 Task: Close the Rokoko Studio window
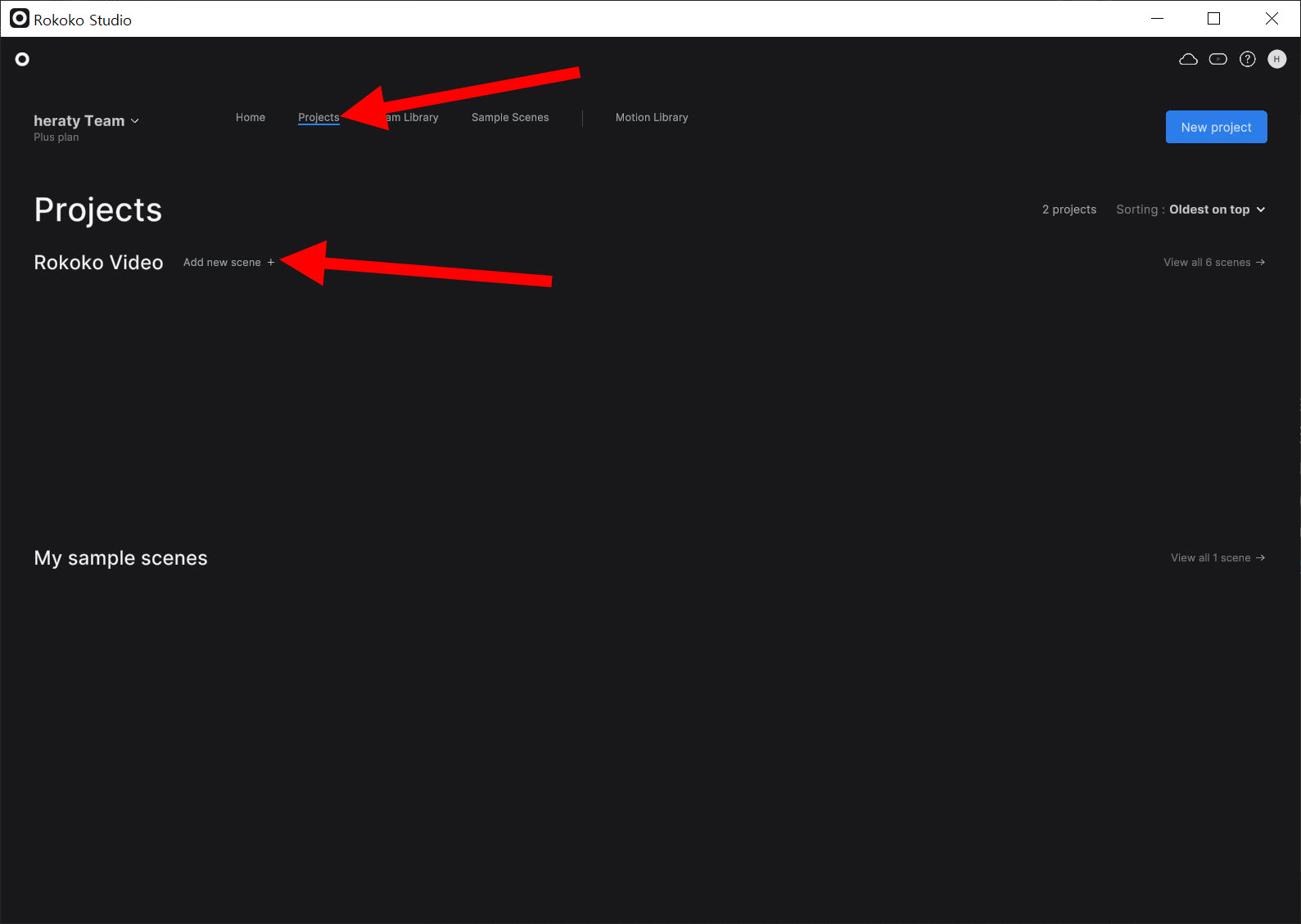(1272, 18)
